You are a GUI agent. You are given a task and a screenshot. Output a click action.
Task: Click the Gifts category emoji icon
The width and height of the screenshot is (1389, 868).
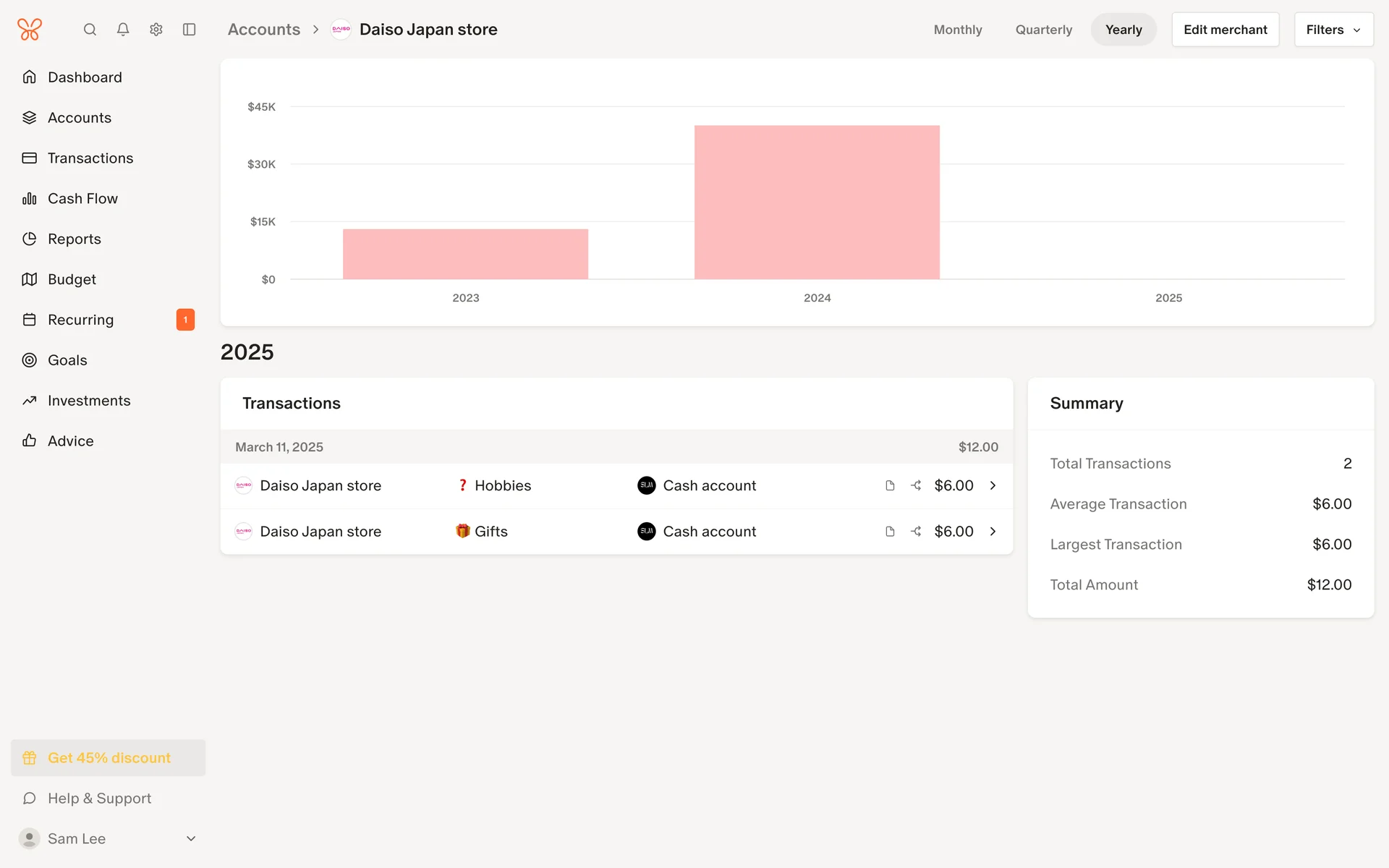point(462,532)
